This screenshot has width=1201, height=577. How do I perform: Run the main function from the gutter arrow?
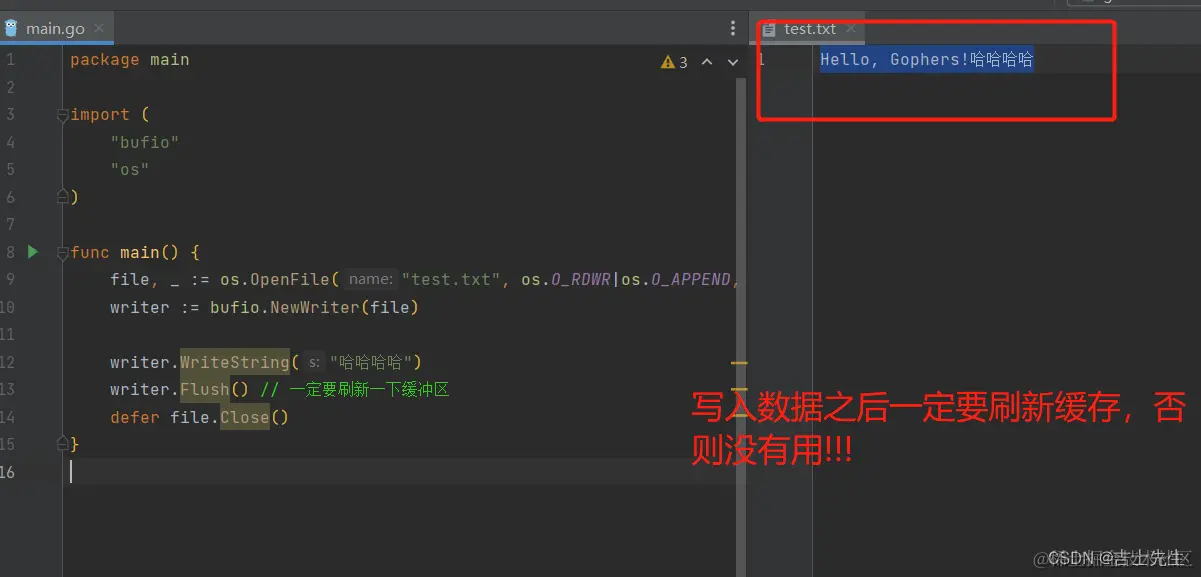point(32,252)
